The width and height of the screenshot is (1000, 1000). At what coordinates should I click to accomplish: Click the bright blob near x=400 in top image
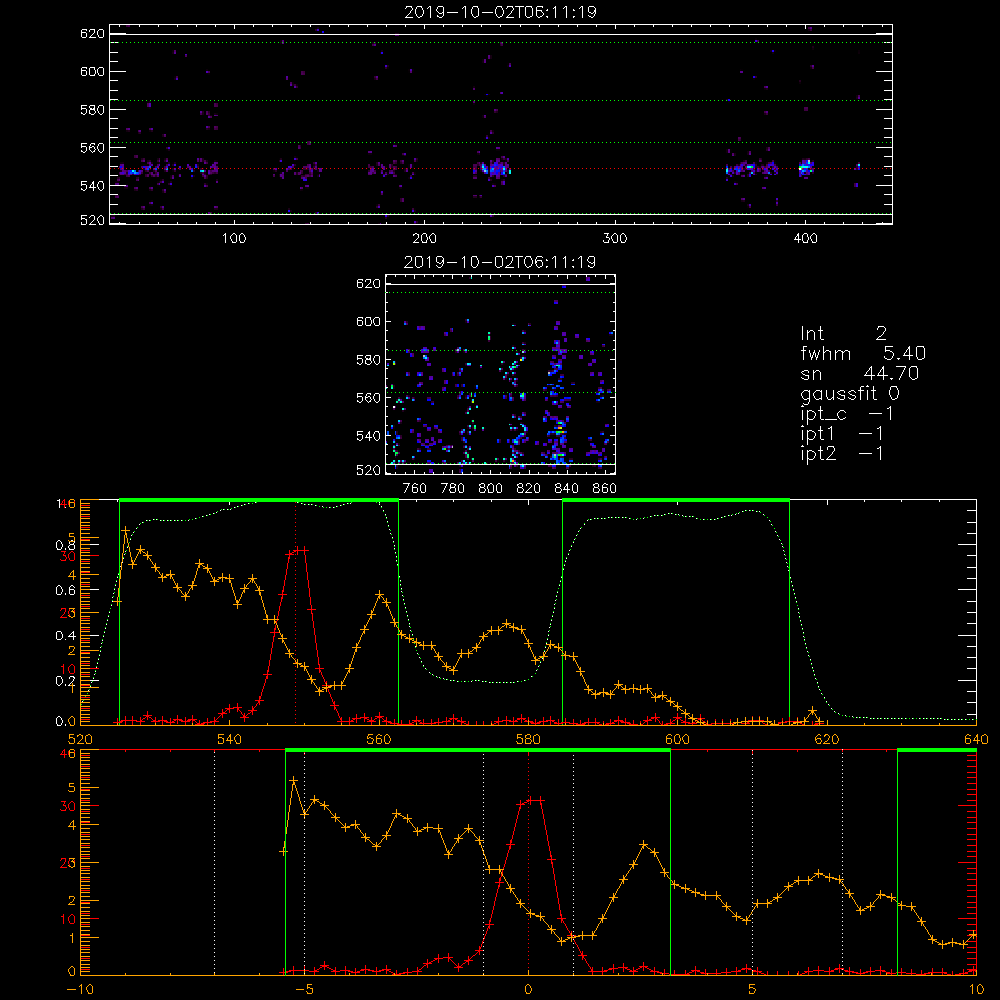pyautogui.click(x=806, y=168)
